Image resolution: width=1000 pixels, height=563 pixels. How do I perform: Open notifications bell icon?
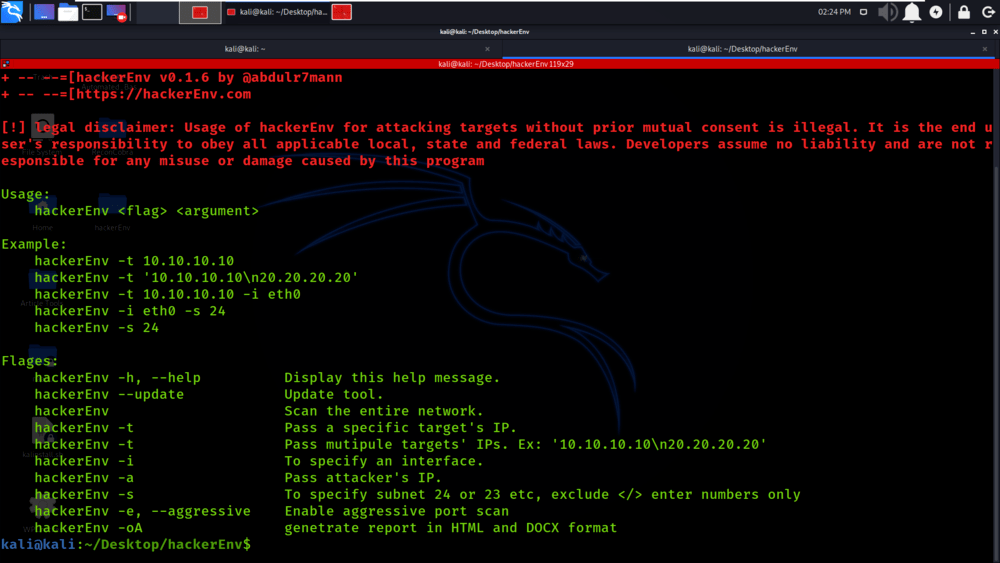(x=912, y=12)
